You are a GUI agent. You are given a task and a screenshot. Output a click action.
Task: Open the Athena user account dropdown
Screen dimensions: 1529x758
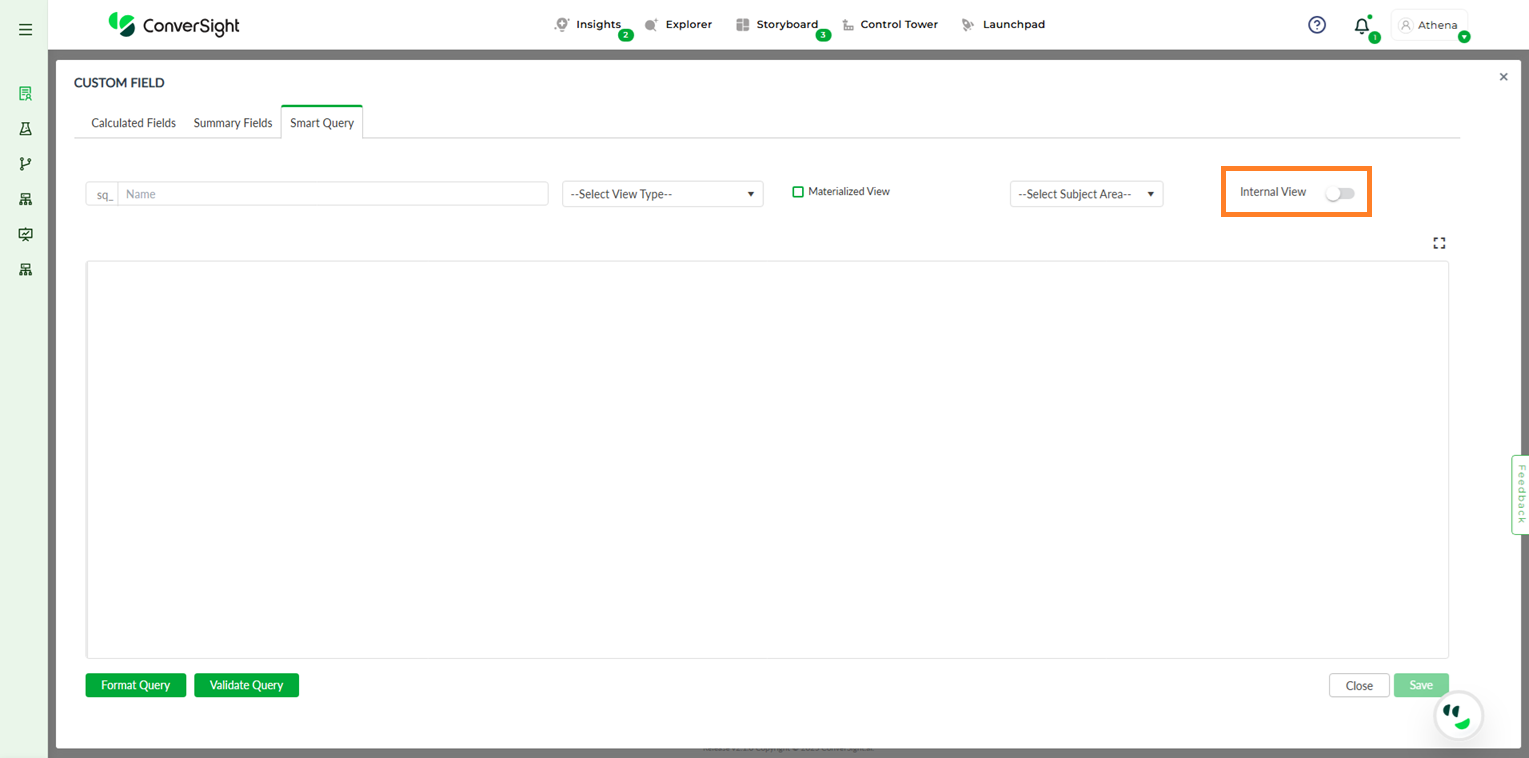click(x=1430, y=26)
